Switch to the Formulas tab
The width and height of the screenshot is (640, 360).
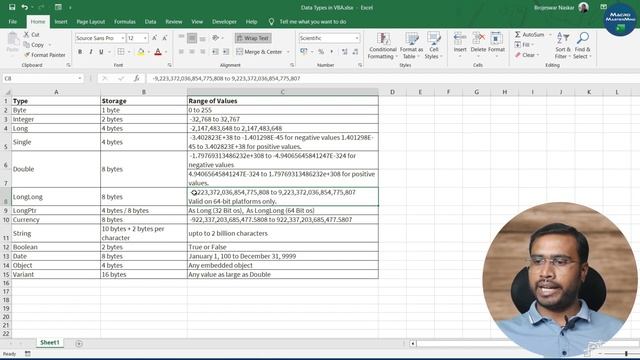point(124,22)
